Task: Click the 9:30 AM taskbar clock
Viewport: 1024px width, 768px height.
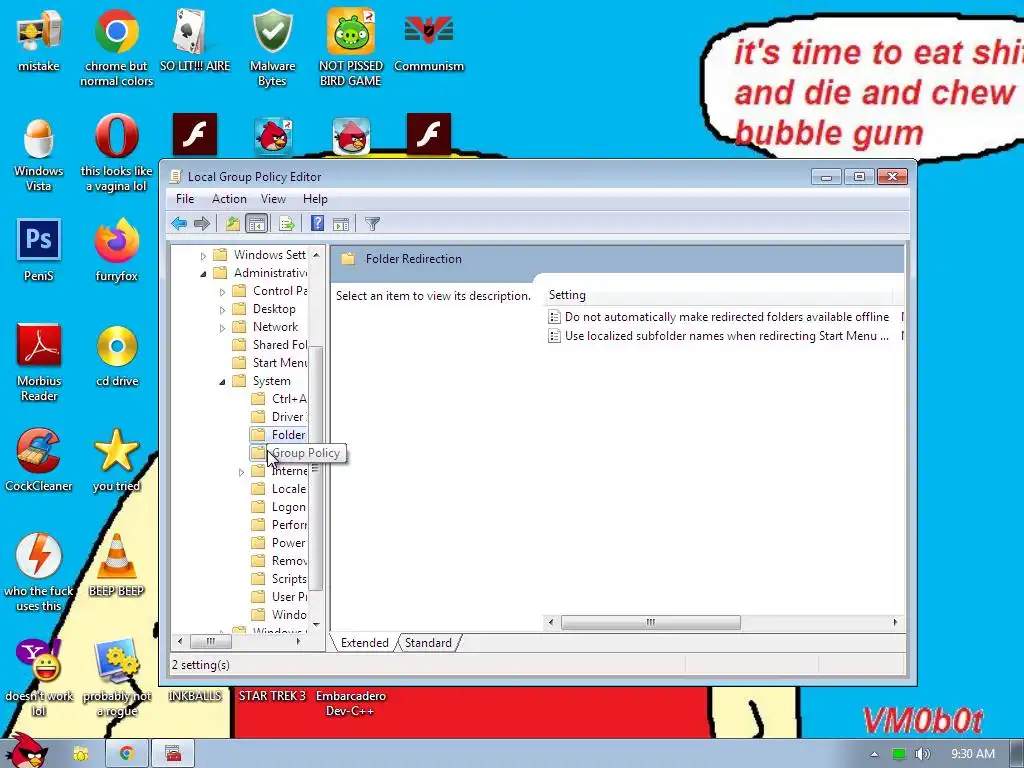Action: click(x=972, y=754)
